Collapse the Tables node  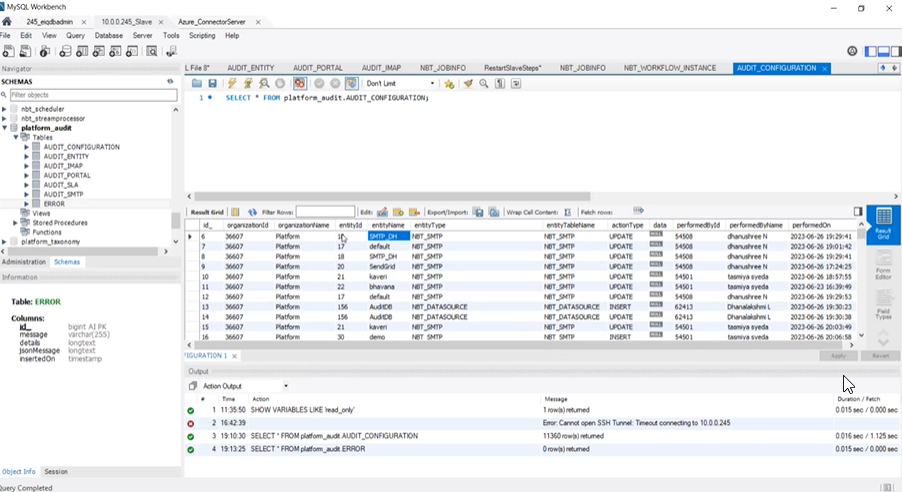point(16,138)
